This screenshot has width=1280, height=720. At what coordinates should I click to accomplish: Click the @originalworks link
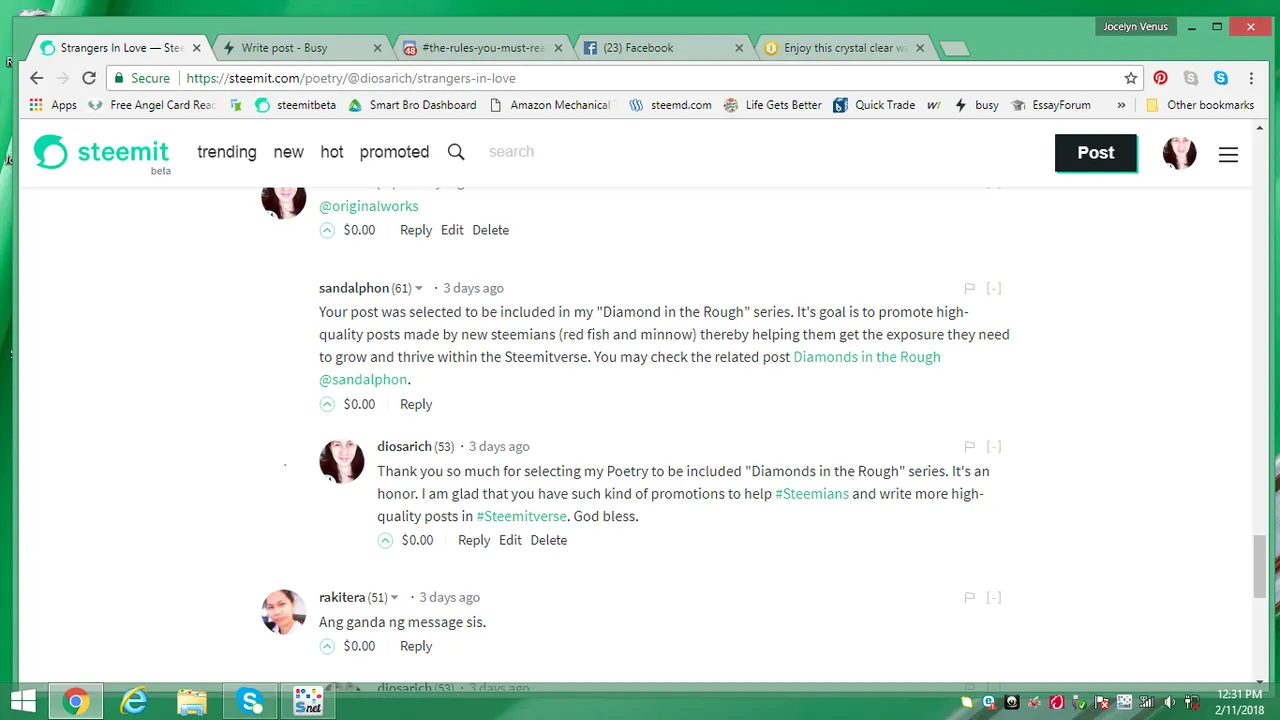[369, 206]
